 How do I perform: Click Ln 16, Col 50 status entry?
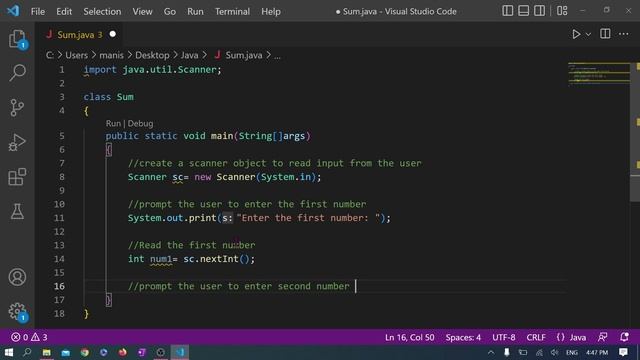[409, 337]
